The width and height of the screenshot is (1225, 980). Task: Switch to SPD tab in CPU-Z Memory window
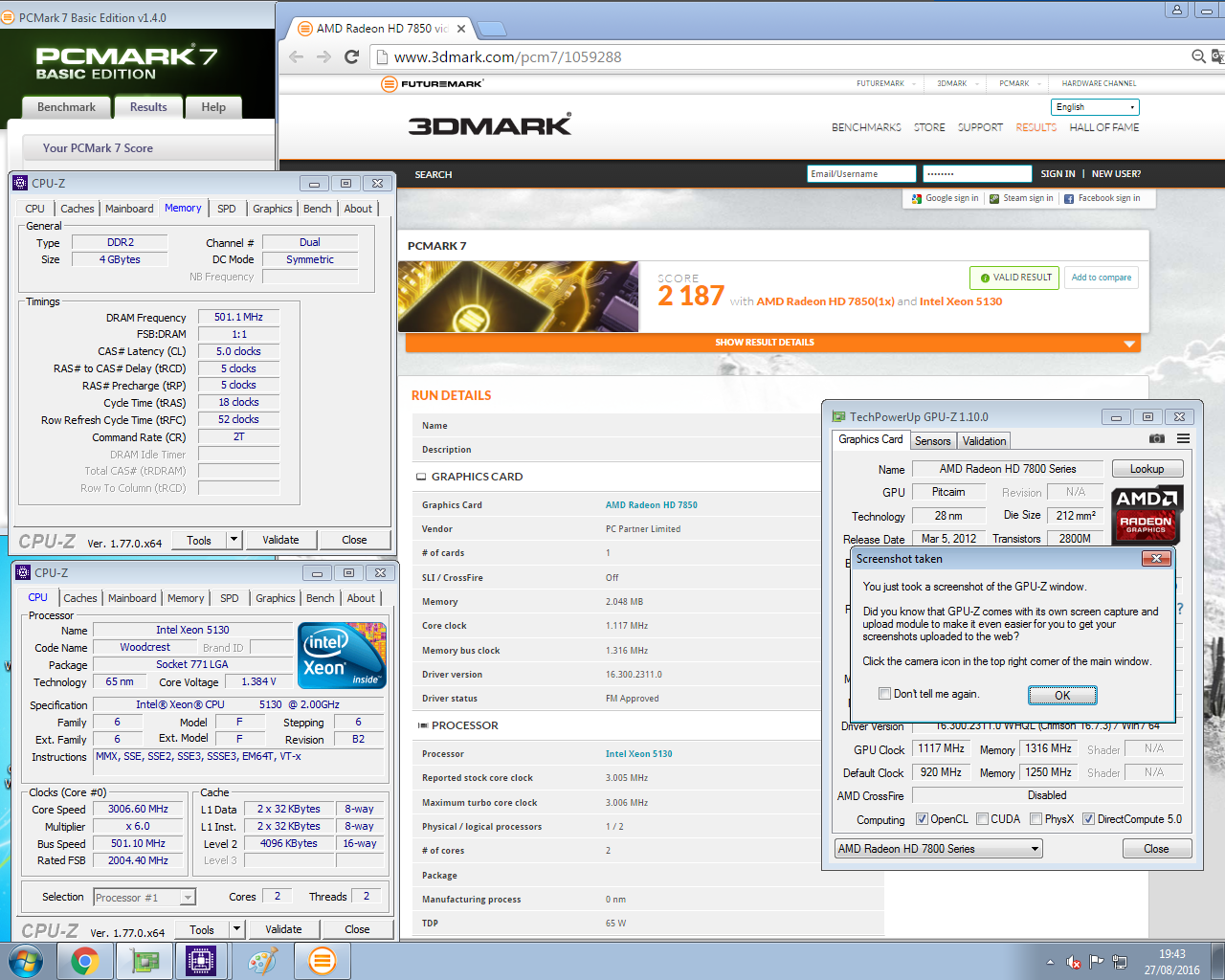(227, 209)
